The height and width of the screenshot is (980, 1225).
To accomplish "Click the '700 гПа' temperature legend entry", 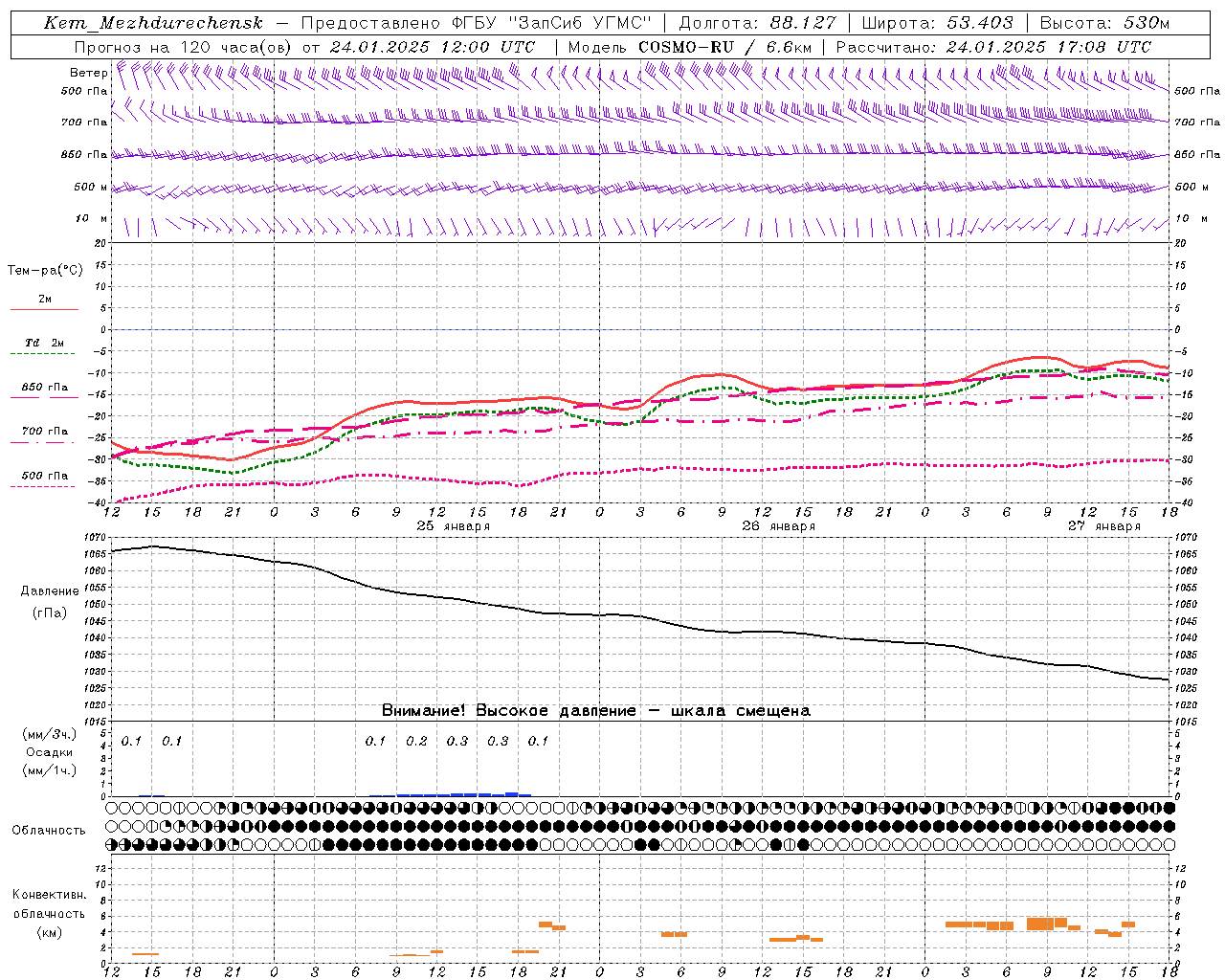I will pos(44,432).
